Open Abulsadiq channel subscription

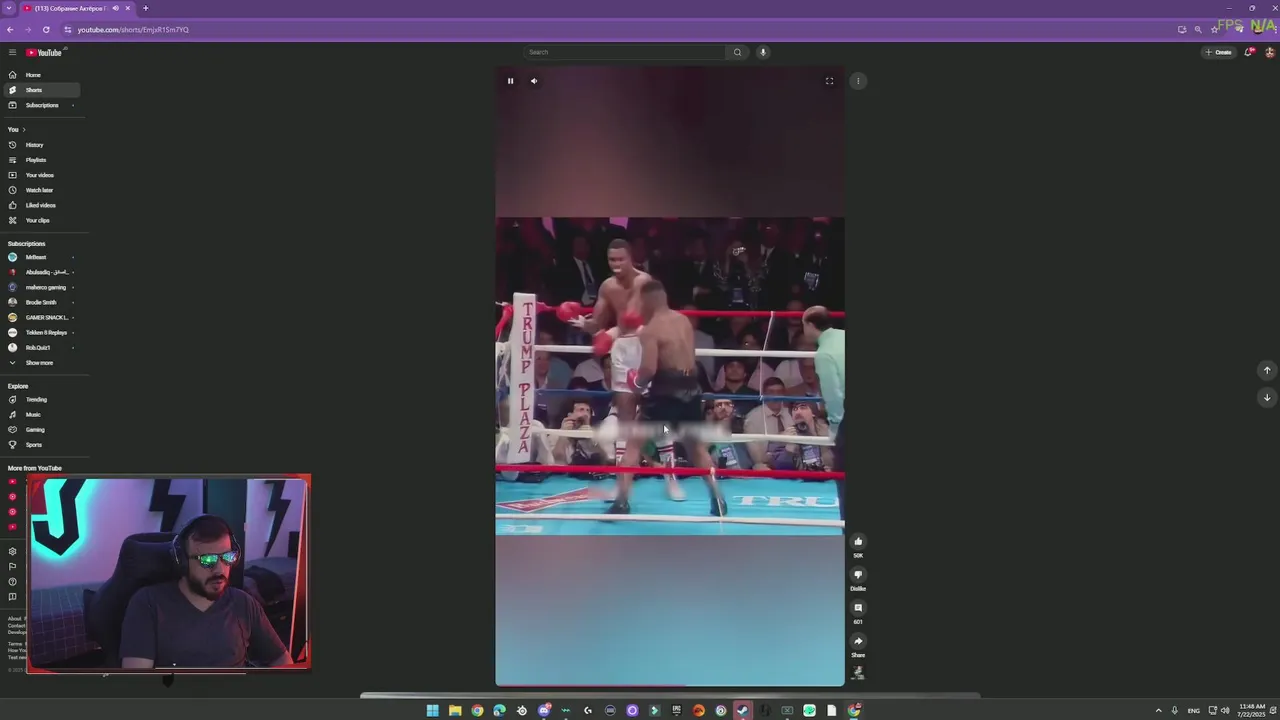coord(40,272)
